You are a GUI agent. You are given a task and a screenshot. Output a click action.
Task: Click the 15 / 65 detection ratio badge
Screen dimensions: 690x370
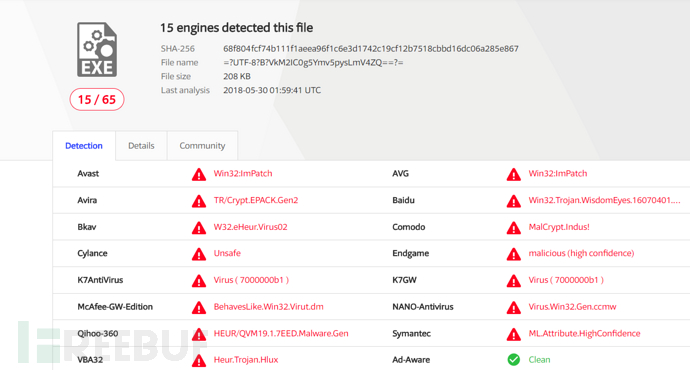[97, 99]
